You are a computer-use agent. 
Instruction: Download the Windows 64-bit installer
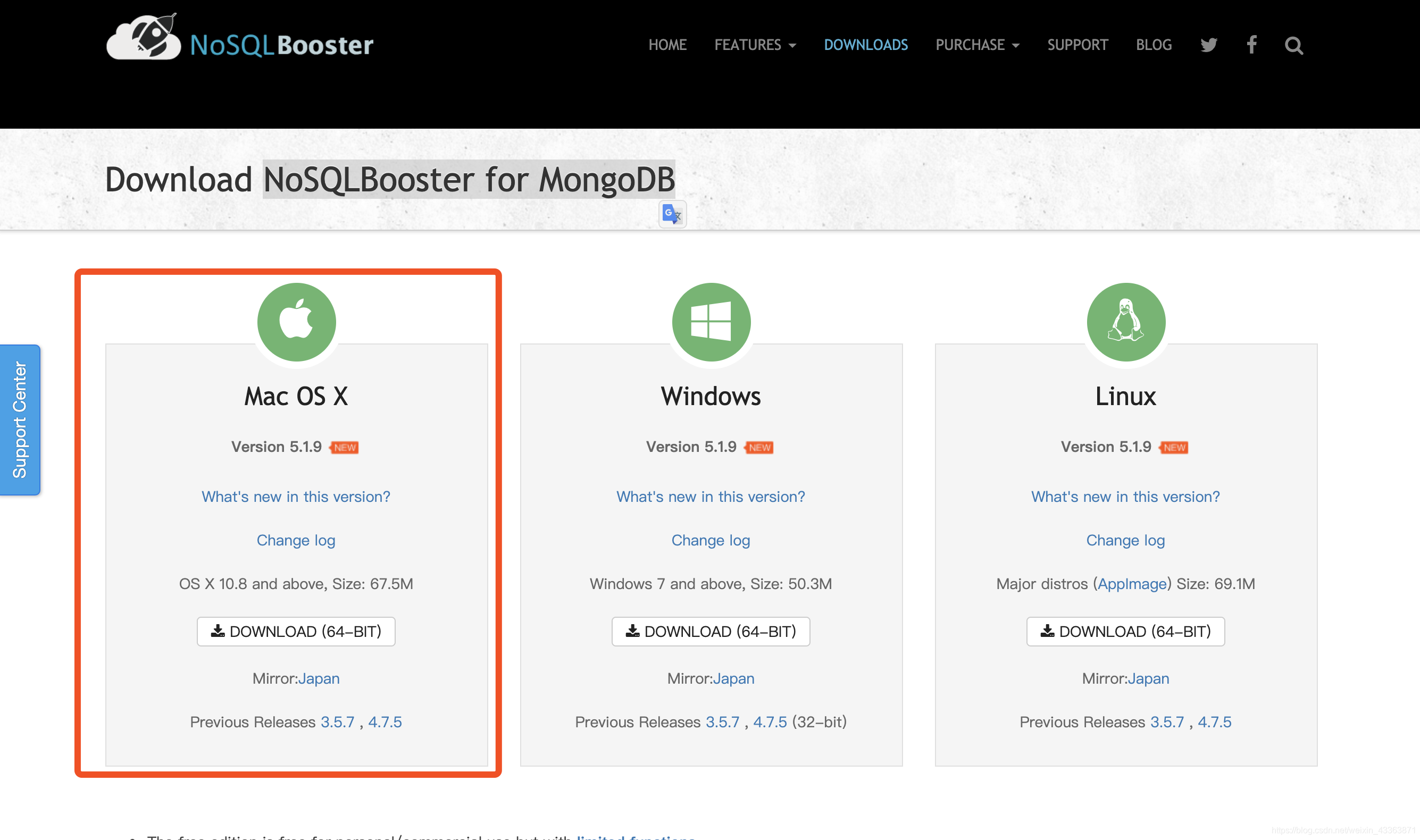coord(711,631)
